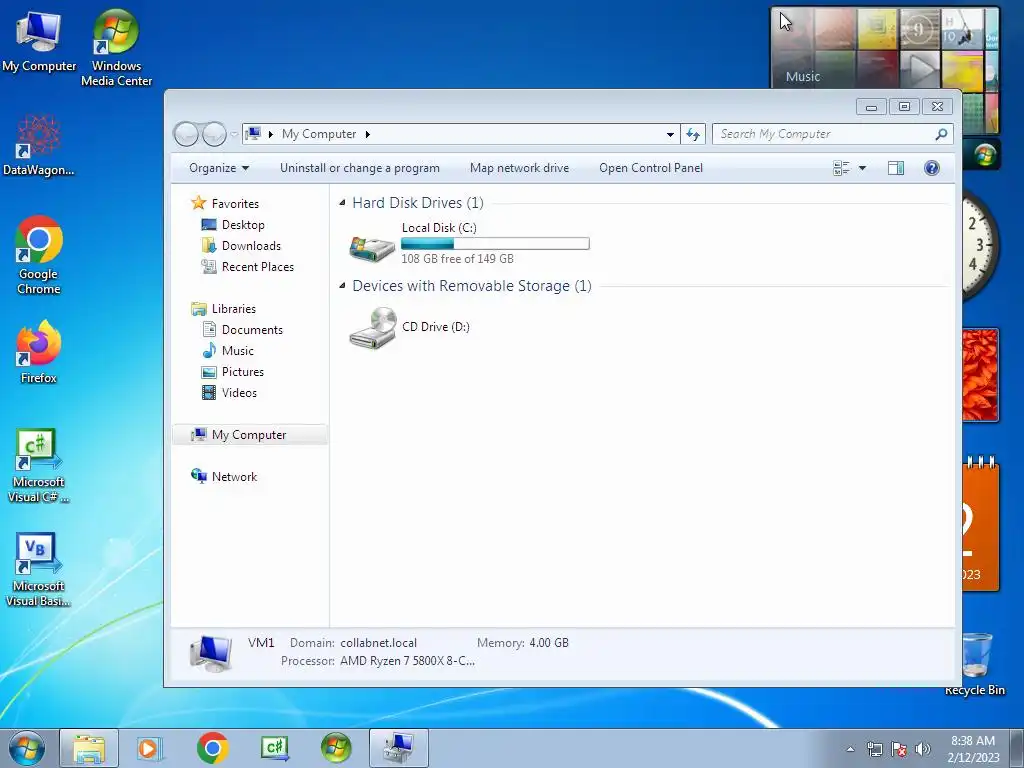Open Microsoft Visual C# desktop shortcut

pyautogui.click(x=39, y=465)
